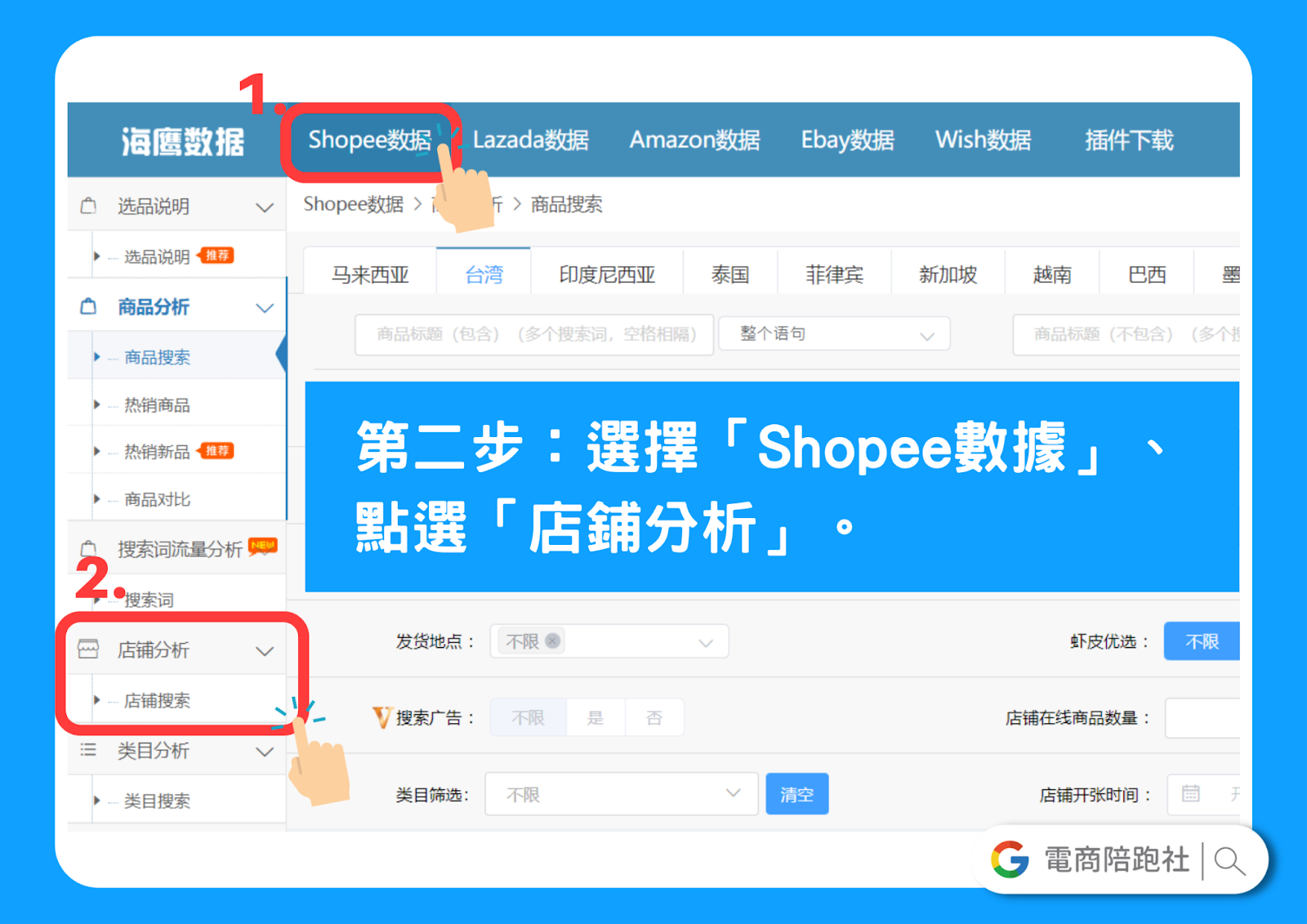Set 搜索广告 to 否
1307x924 pixels.
654,718
